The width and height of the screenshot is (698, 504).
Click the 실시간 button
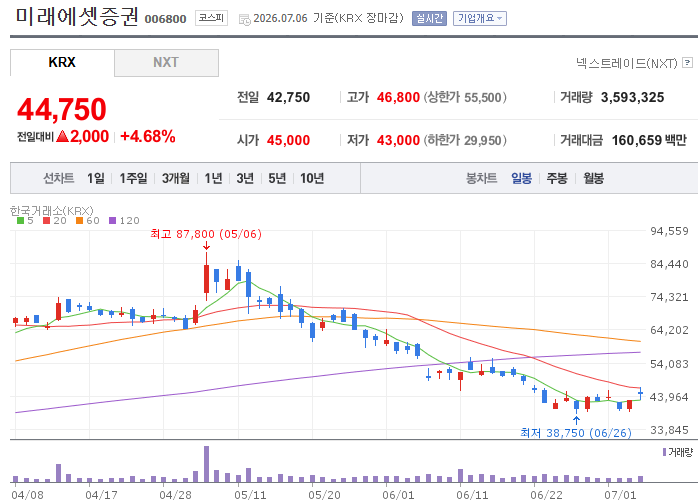pyautogui.click(x=429, y=18)
